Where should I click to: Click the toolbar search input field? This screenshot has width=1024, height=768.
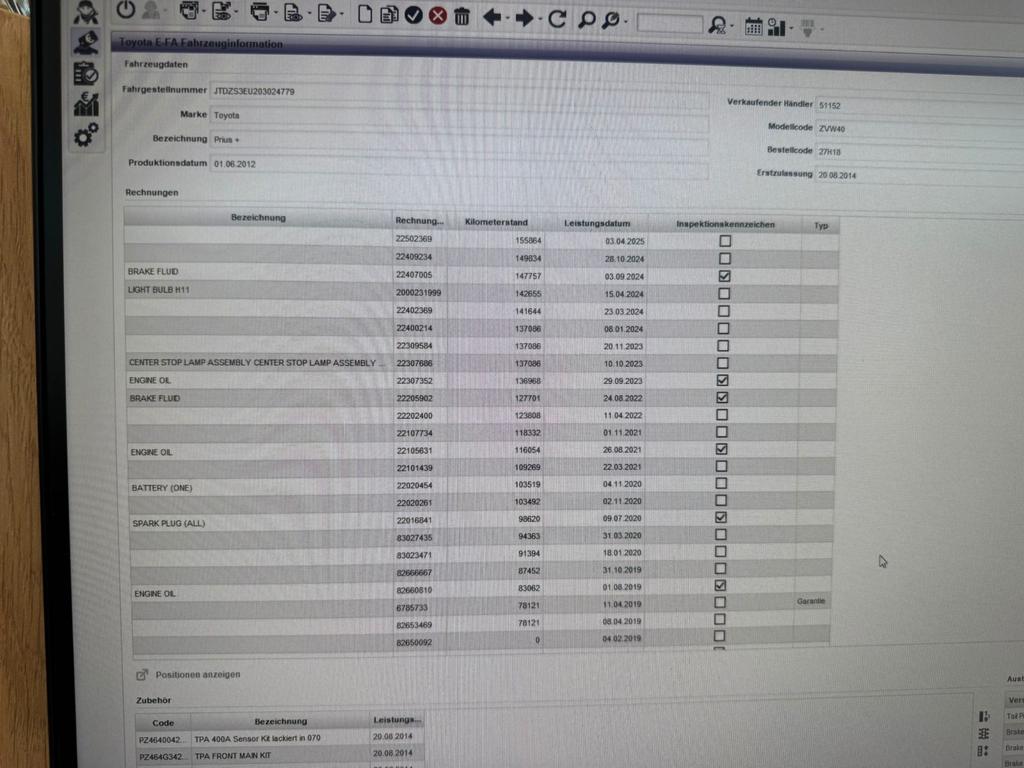(x=668, y=24)
